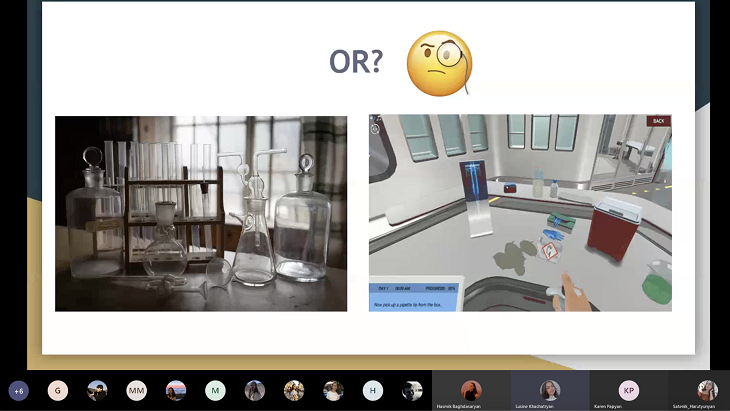Select the sunset photo participant avatar
This screenshot has height=411, width=730.
(176, 391)
